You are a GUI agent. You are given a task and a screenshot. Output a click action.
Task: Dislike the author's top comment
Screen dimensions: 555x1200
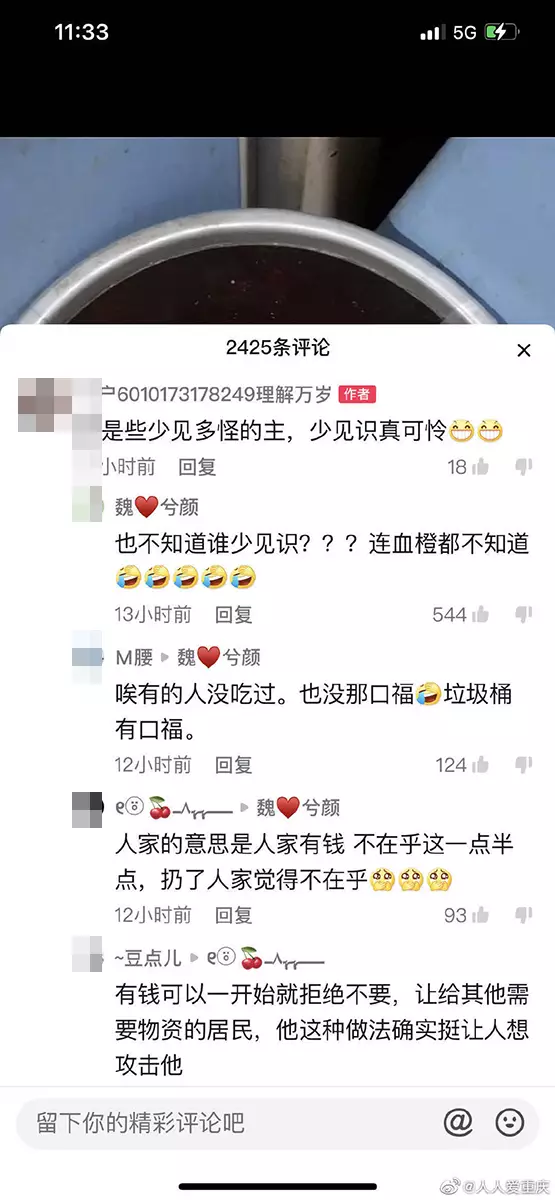523,466
